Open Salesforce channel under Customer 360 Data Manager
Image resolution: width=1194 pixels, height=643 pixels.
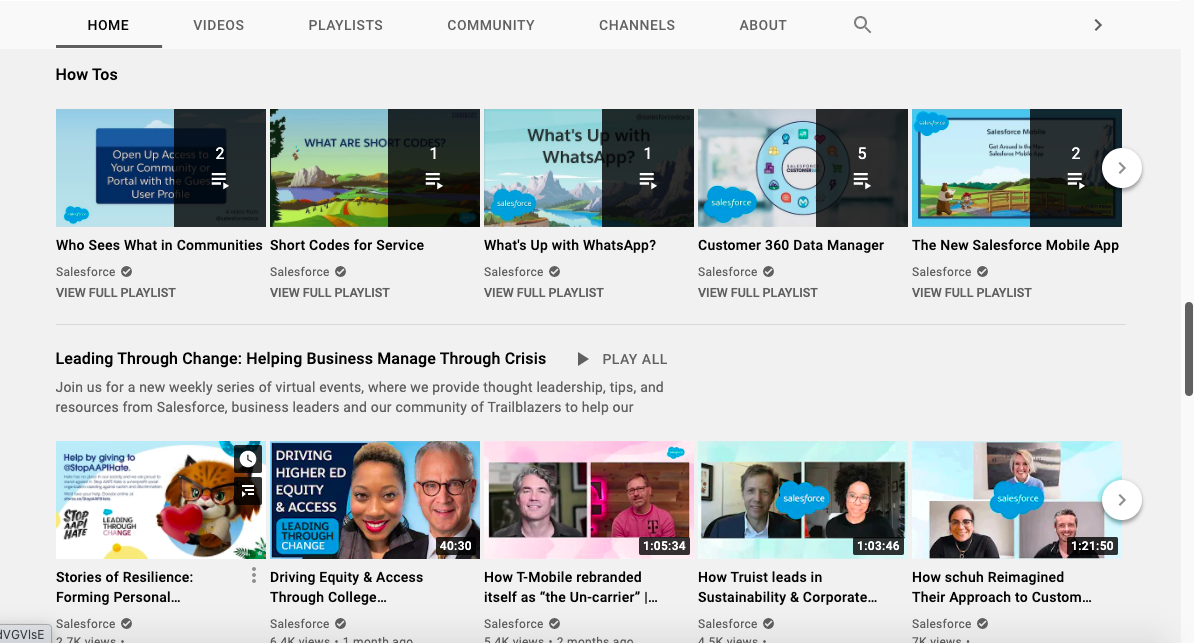(x=727, y=272)
